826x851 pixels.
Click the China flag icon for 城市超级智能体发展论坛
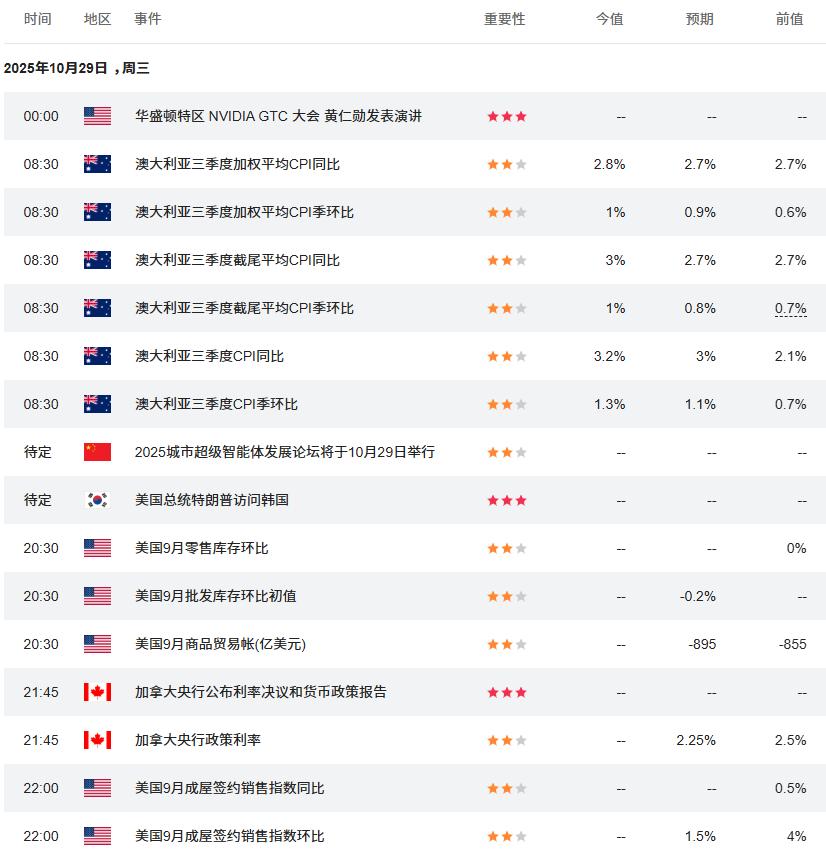click(x=97, y=452)
